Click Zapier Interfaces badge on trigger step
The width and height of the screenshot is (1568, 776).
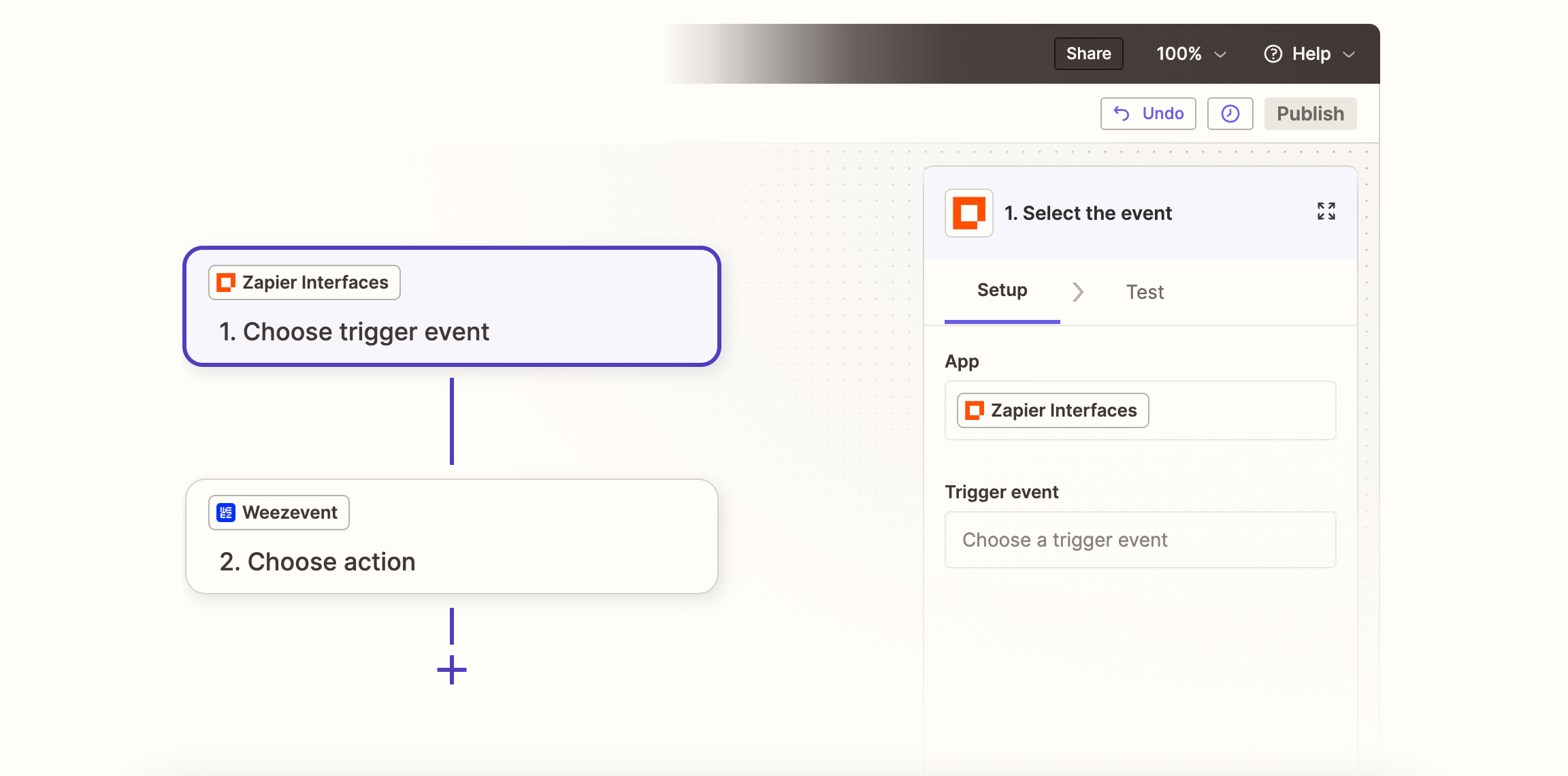[x=304, y=282]
